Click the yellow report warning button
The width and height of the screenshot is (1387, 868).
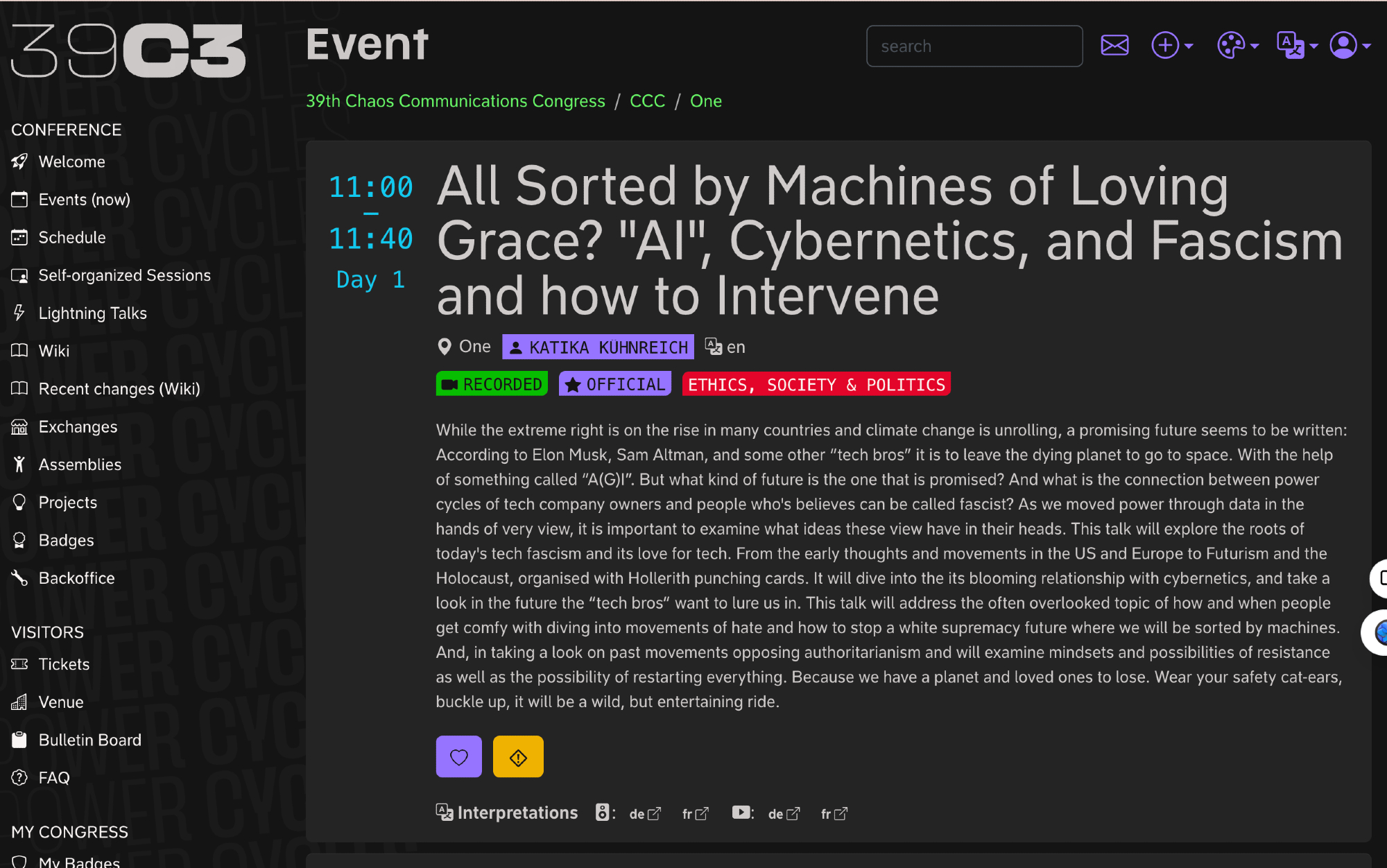point(518,757)
